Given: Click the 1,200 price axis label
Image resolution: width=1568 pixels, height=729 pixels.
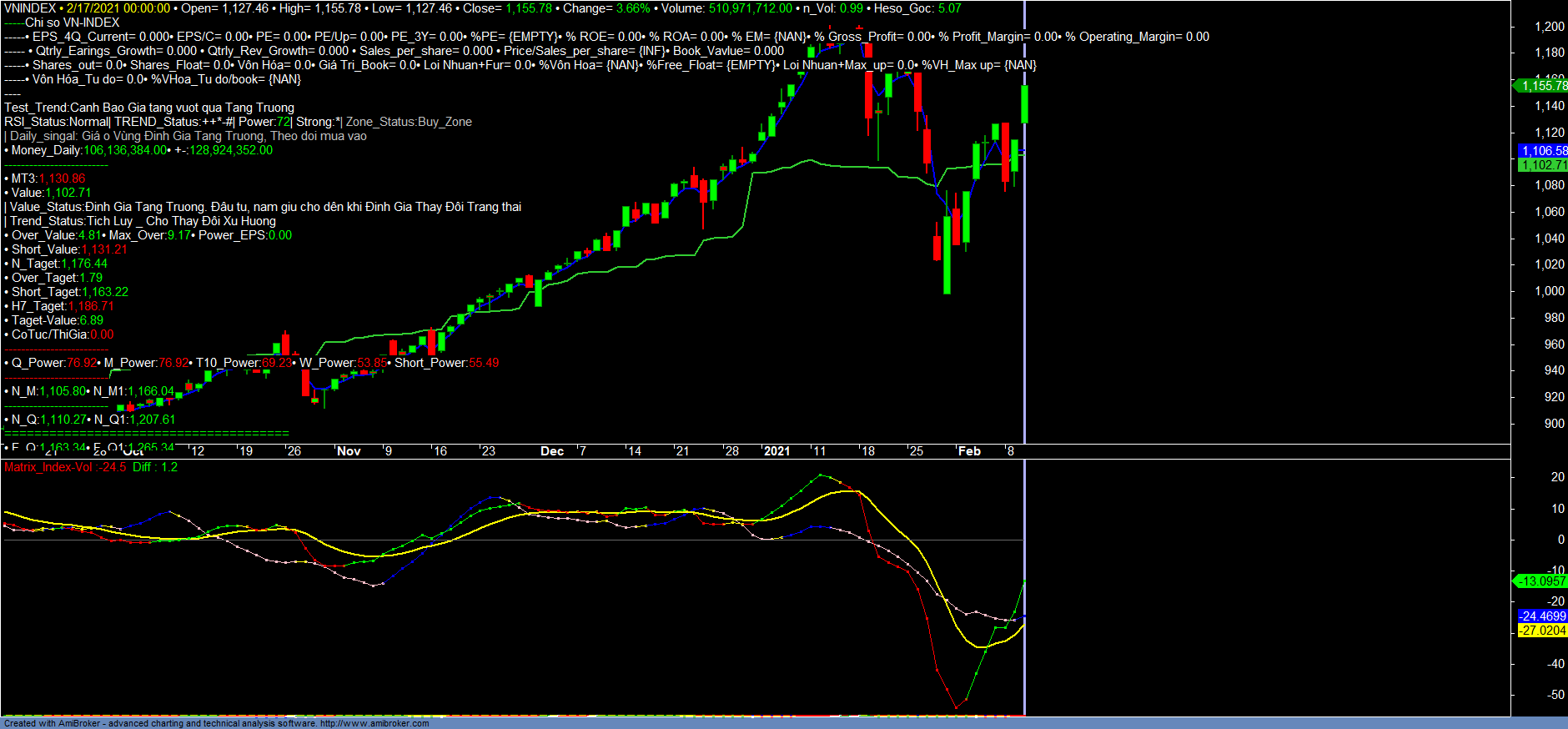Looking at the screenshot, I should [x=1549, y=27].
